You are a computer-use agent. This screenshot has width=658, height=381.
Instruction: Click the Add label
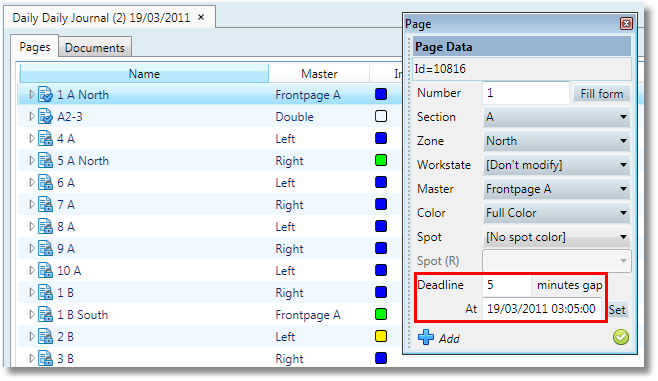click(449, 338)
